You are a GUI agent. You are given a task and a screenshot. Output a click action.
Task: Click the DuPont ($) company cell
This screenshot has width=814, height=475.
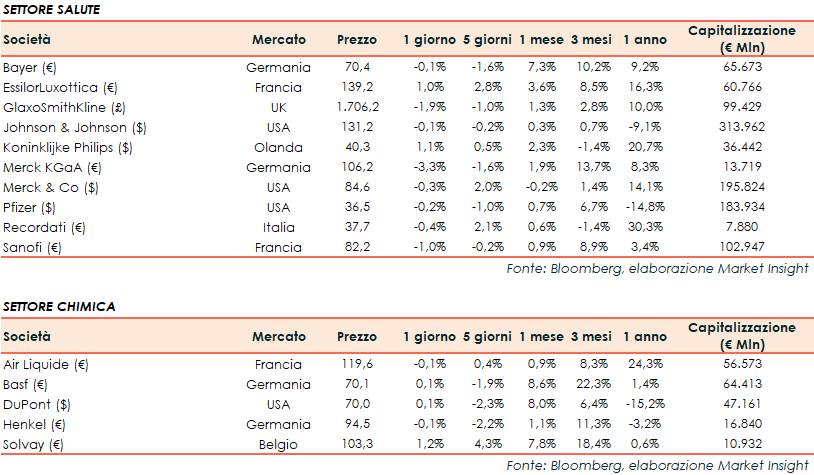(33, 404)
